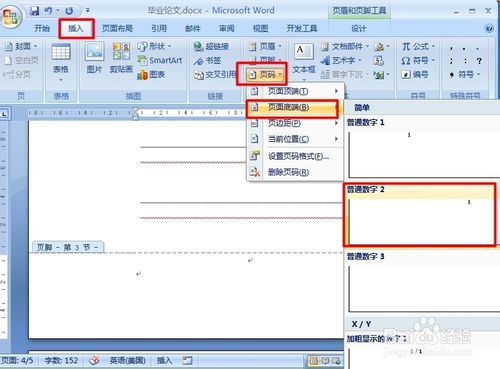Insert a 图片 picture
Screen dimensions: 500x369
pos(94,57)
